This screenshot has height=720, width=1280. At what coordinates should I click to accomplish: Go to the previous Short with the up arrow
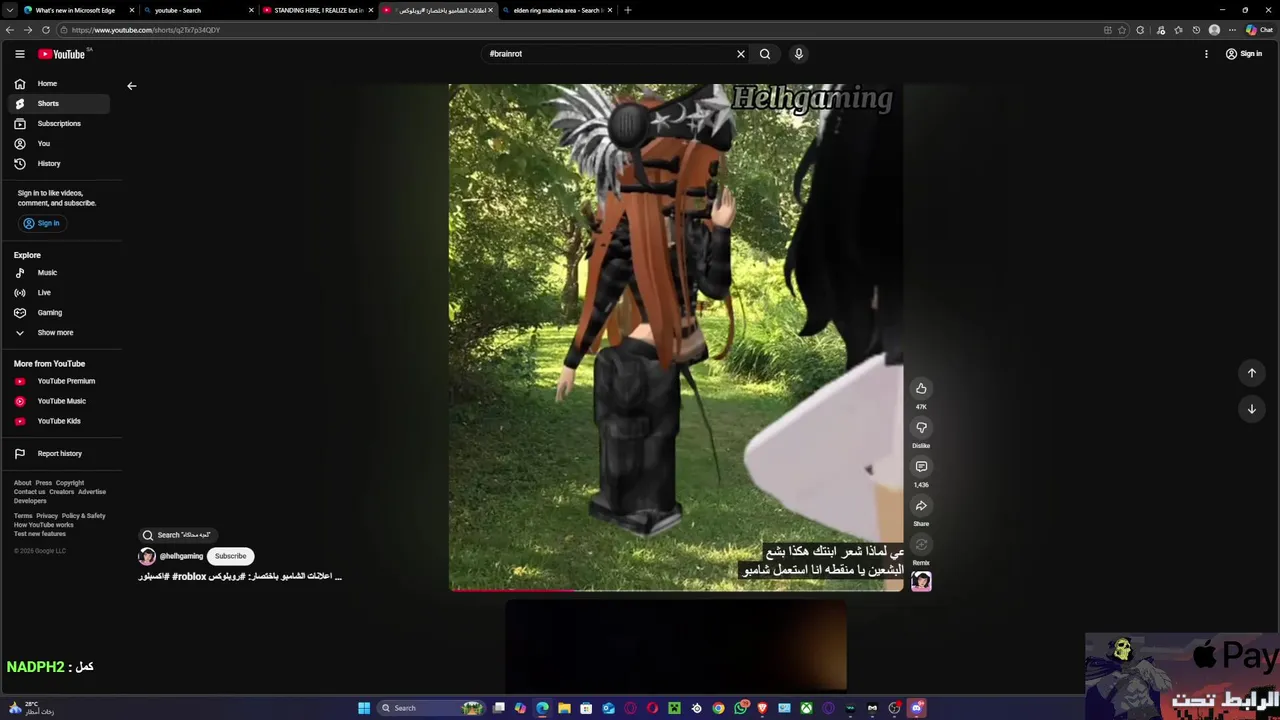[1251, 373]
